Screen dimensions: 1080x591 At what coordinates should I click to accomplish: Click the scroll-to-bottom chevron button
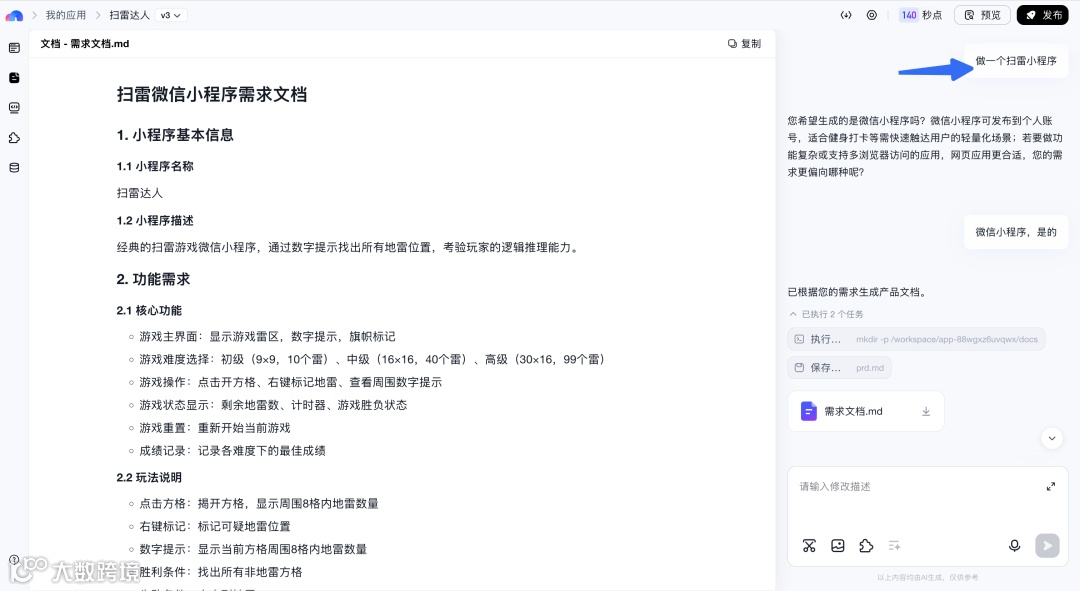click(x=1052, y=438)
